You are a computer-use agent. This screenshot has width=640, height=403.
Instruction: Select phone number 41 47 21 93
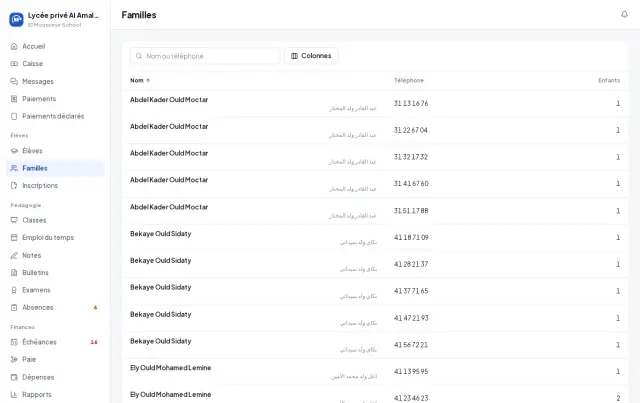(x=411, y=318)
